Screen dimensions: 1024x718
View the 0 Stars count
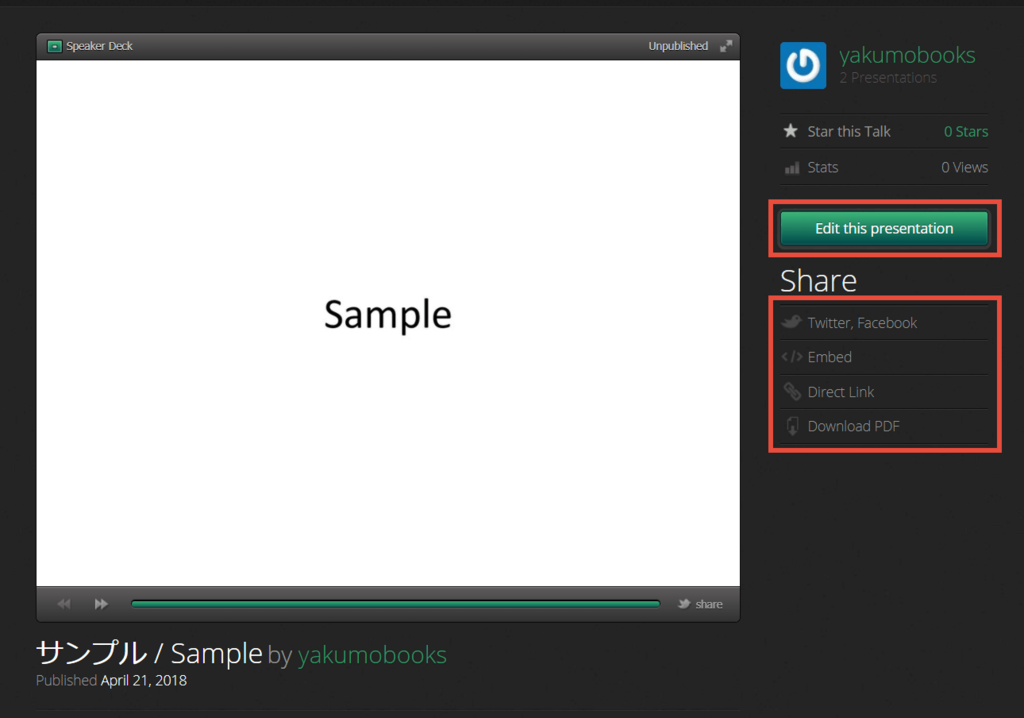click(x=966, y=131)
